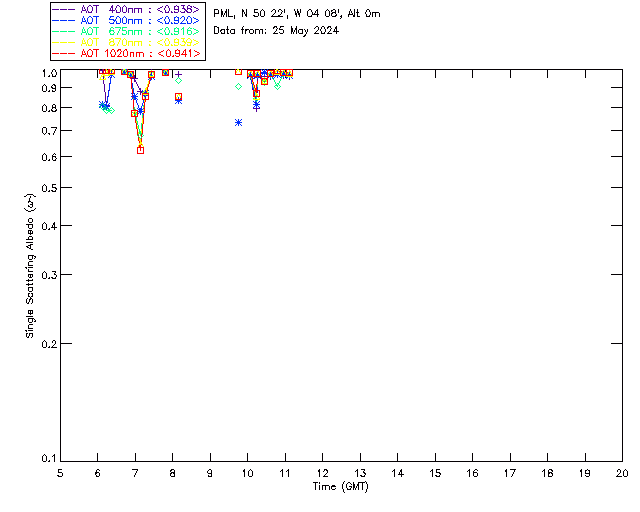Click the y-axis tick label 0.1

point(49,459)
